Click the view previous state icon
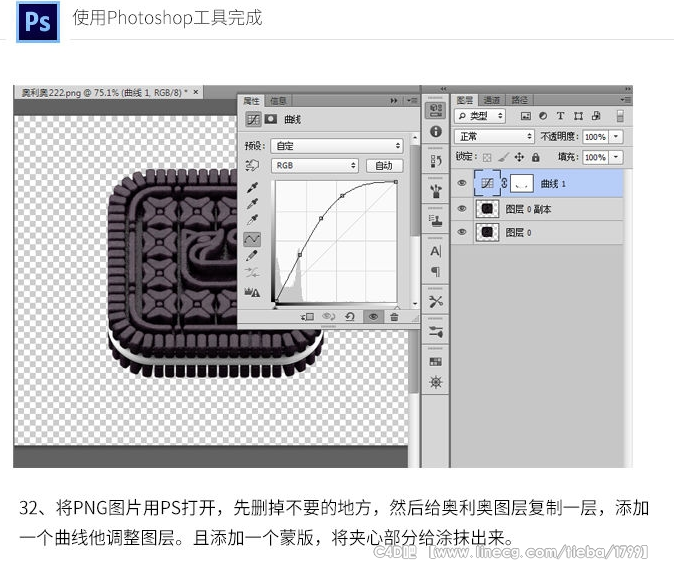 329,317
